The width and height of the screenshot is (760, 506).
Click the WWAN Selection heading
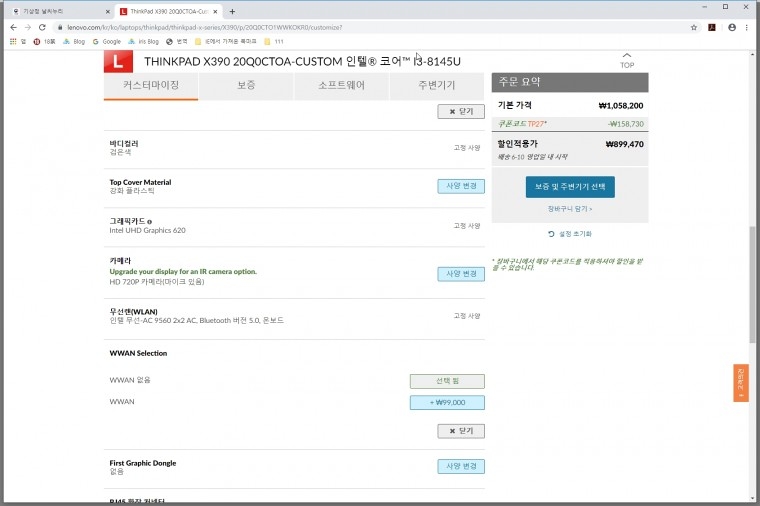tap(138, 354)
